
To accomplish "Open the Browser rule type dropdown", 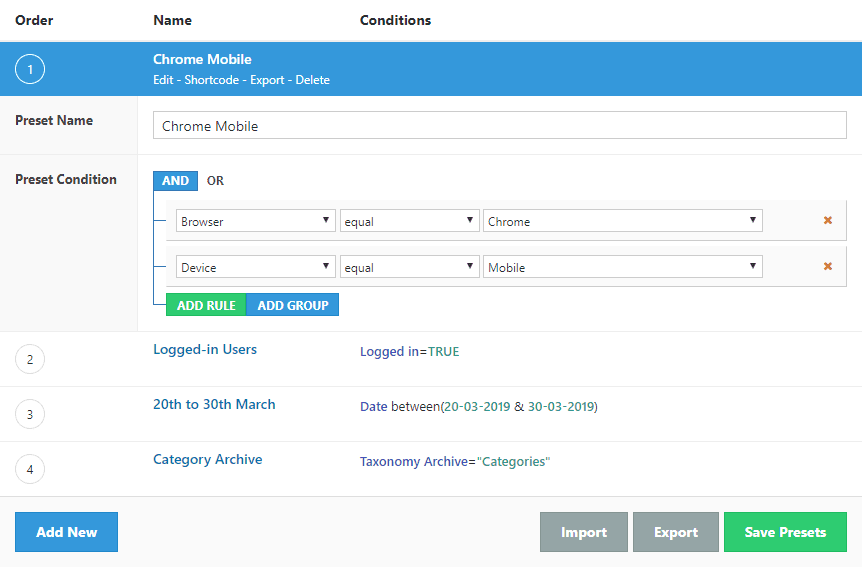I will point(255,221).
